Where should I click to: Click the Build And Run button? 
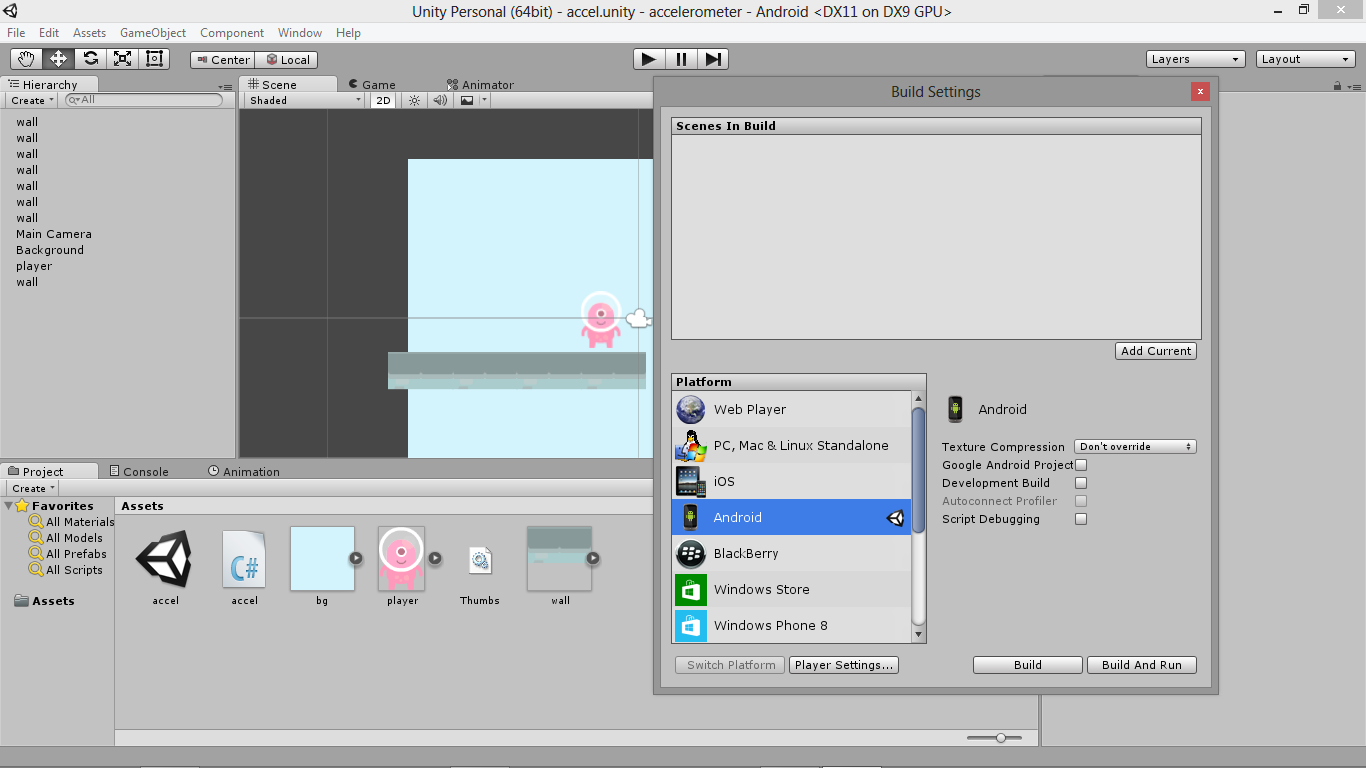1141,664
